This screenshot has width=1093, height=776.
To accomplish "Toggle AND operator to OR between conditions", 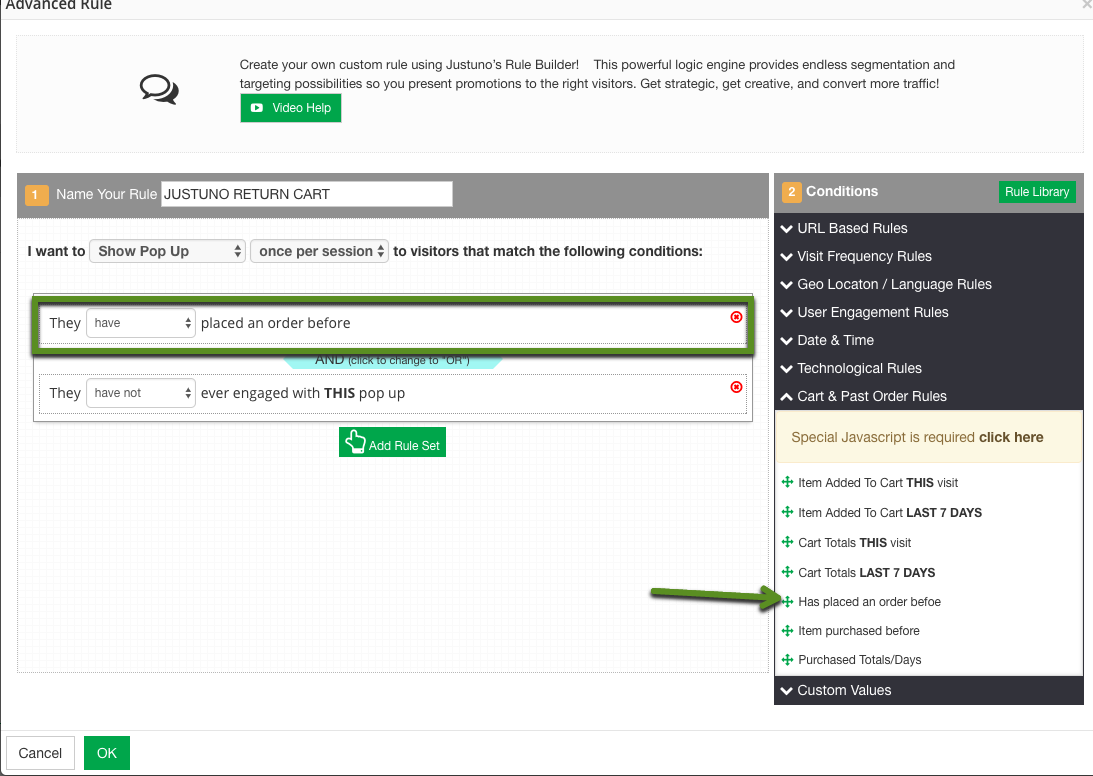I will (392, 360).
